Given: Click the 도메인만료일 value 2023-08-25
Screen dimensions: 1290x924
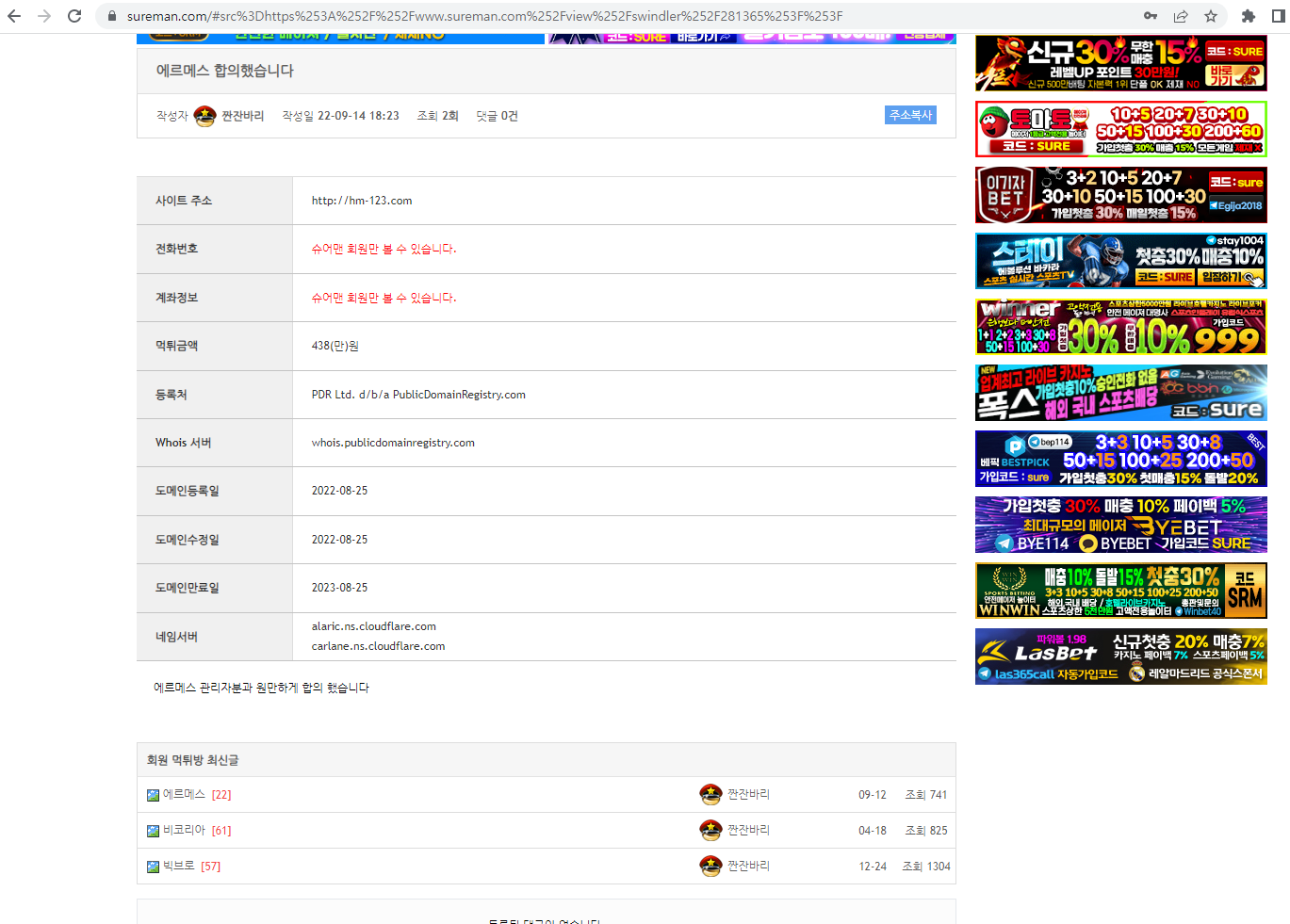Looking at the screenshot, I should (x=340, y=588).
